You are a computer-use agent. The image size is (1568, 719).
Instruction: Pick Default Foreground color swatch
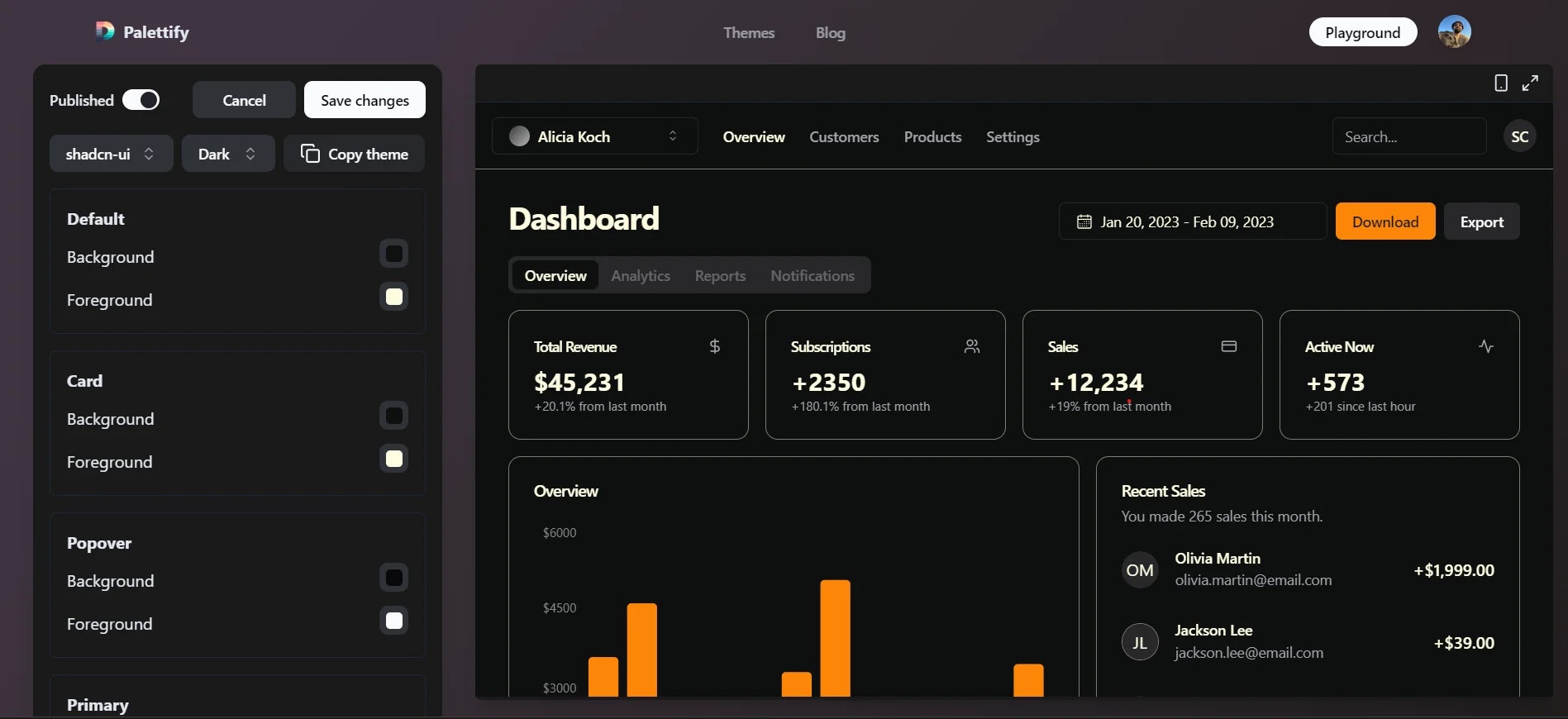tap(394, 297)
